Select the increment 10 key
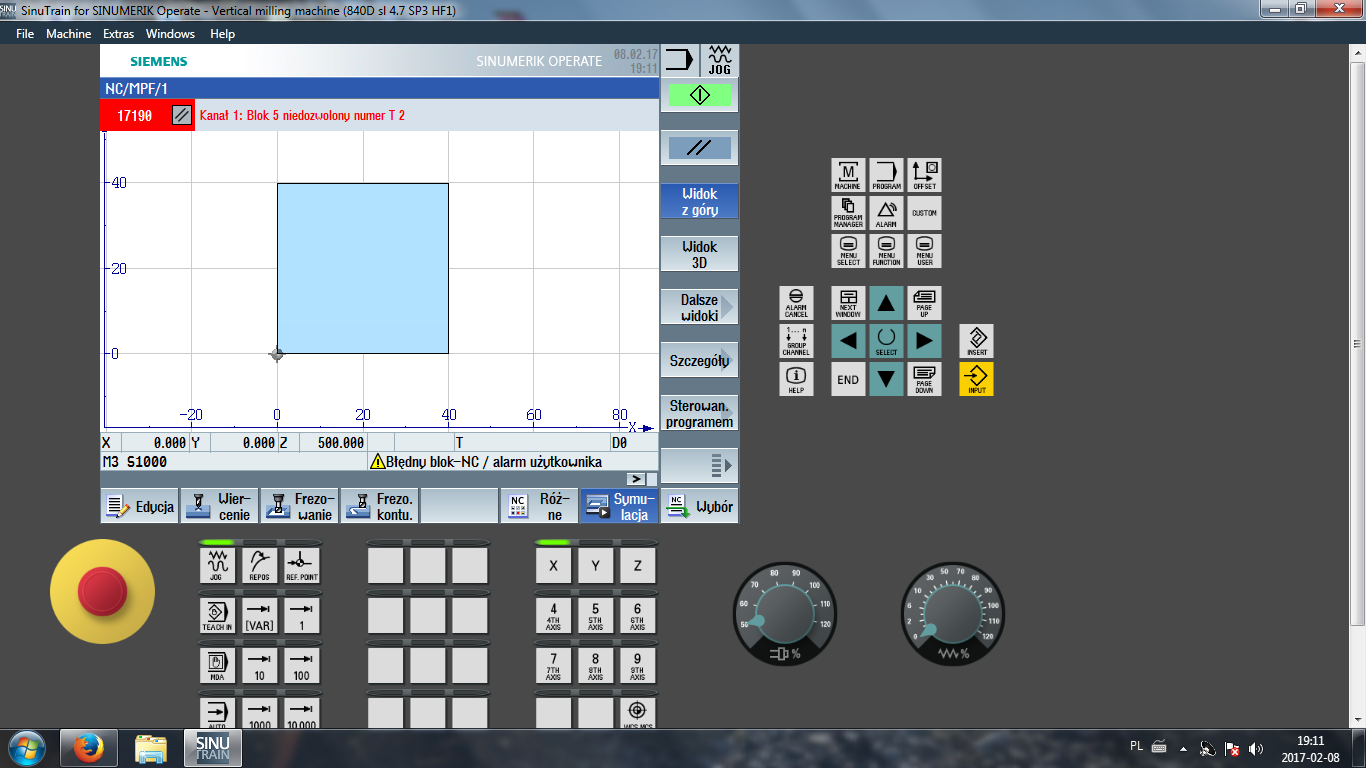This screenshot has height=768, width=1366. pyautogui.click(x=259, y=665)
